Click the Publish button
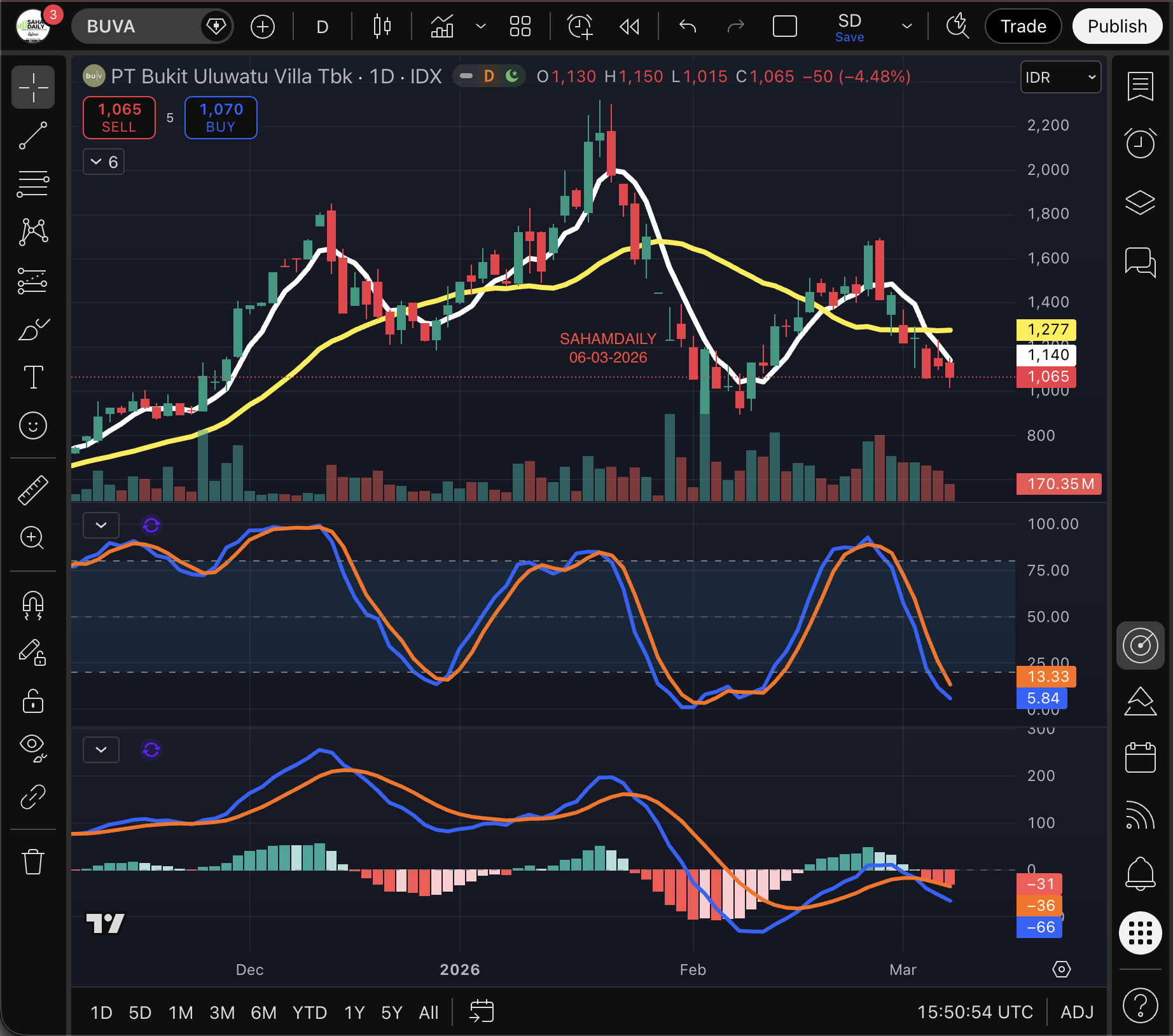 (1116, 27)
